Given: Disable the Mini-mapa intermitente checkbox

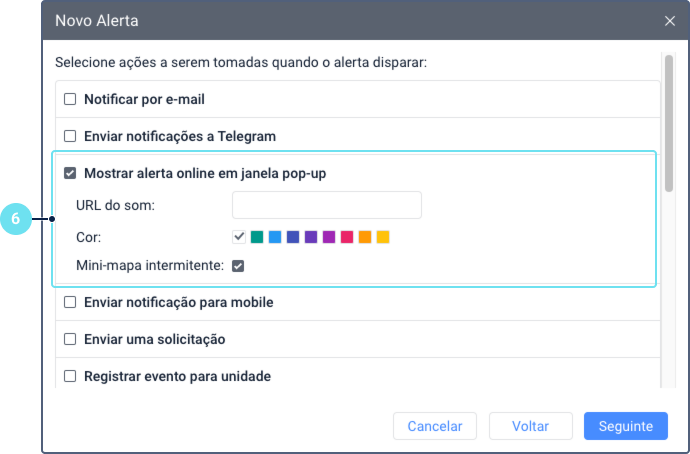Looking at the screenshot, I should coord(238,266).
